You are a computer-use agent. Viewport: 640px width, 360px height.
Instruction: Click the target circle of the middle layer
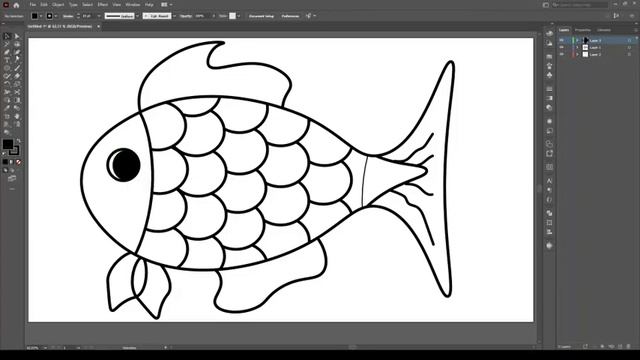tap(629, 47)
